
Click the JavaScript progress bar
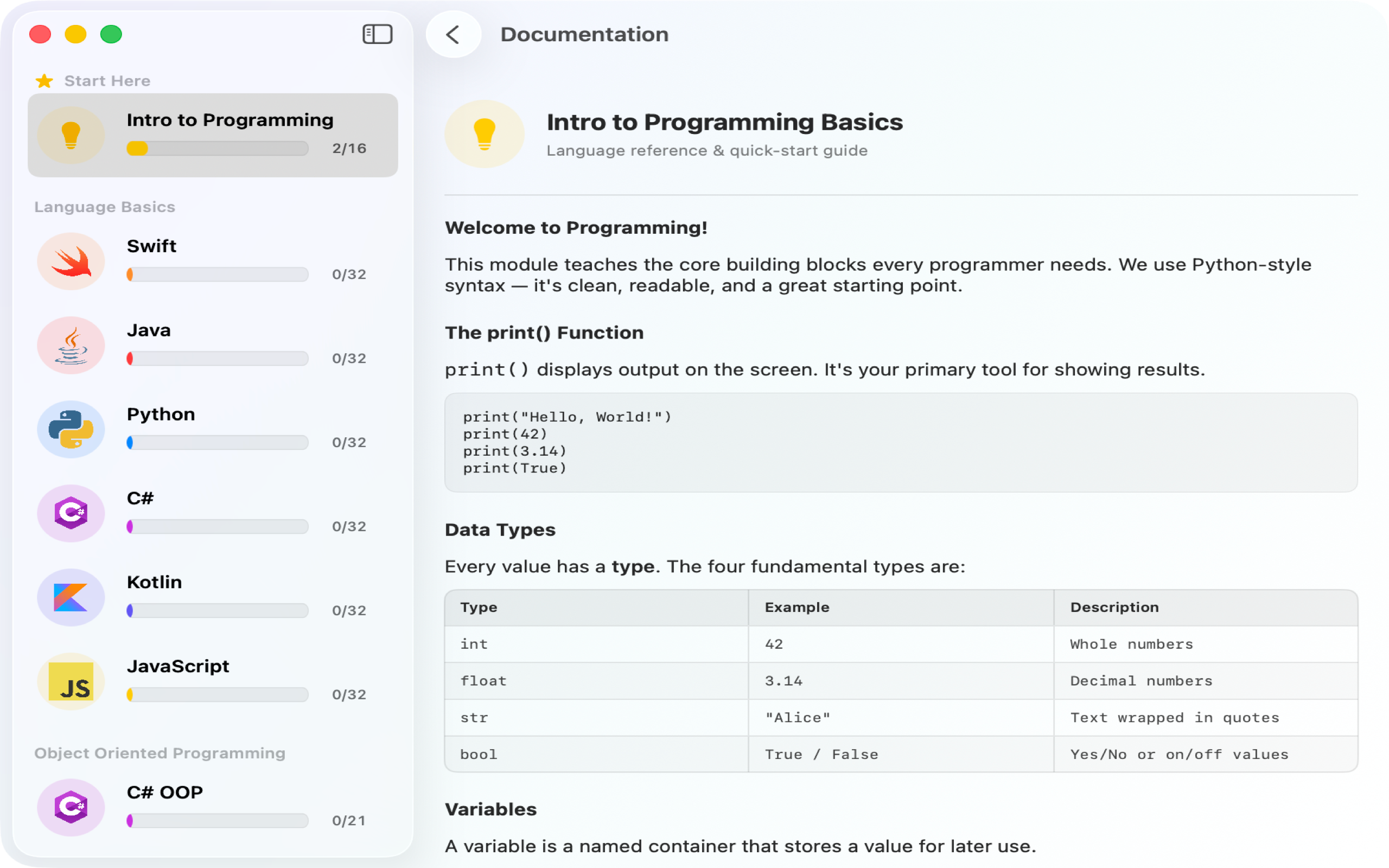(218, 694)
